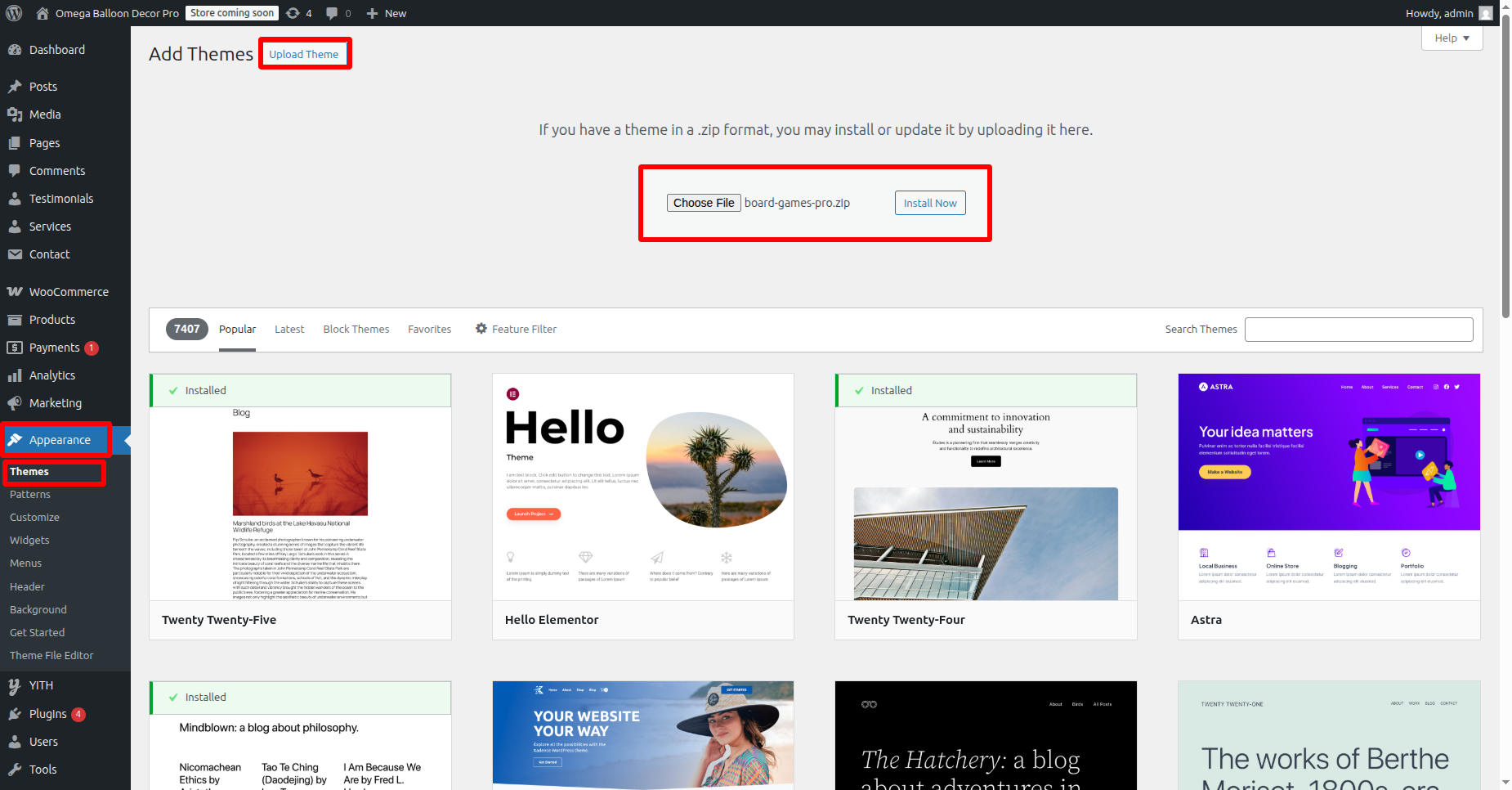Image resolution: width=1512 pixels, height=790 pixels.
Task: Click the Appearance paintbrush icon
Action: coord(15,440)
